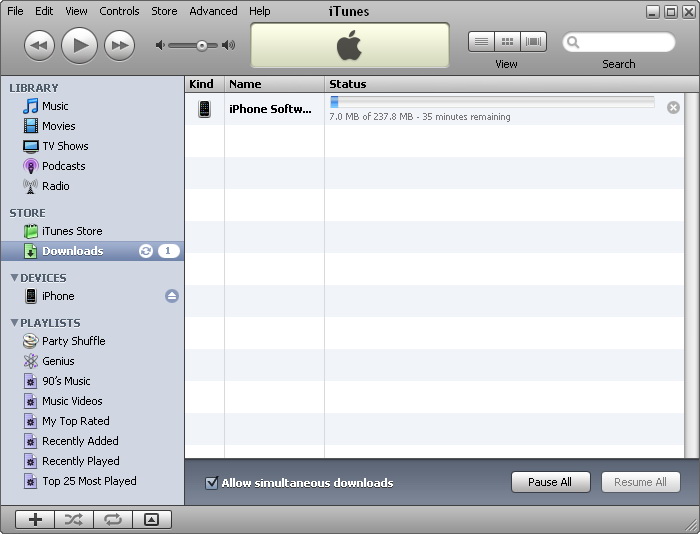
Task: Click the low volume speaker icon
Action: 160,45
